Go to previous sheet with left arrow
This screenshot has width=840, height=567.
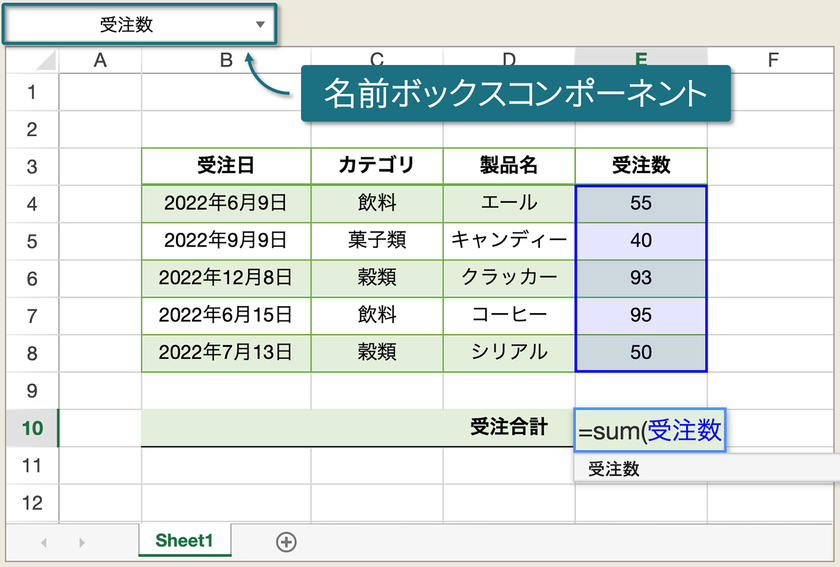pyautogui.click(x=43, y=542)
